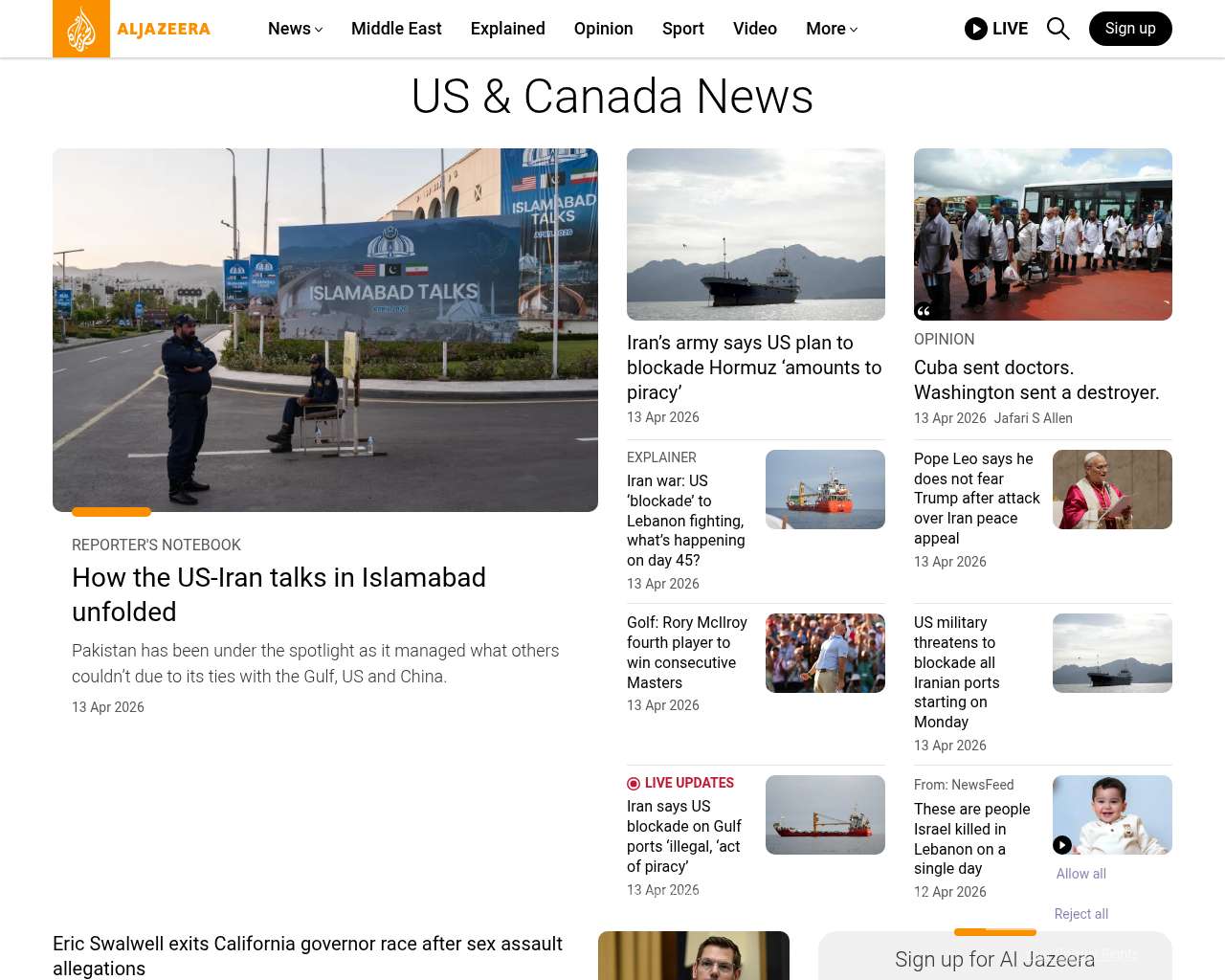
Task: Open 'How the US-Iran talks in Islamabad unfolded'
Action: click(x=278, y=594)
